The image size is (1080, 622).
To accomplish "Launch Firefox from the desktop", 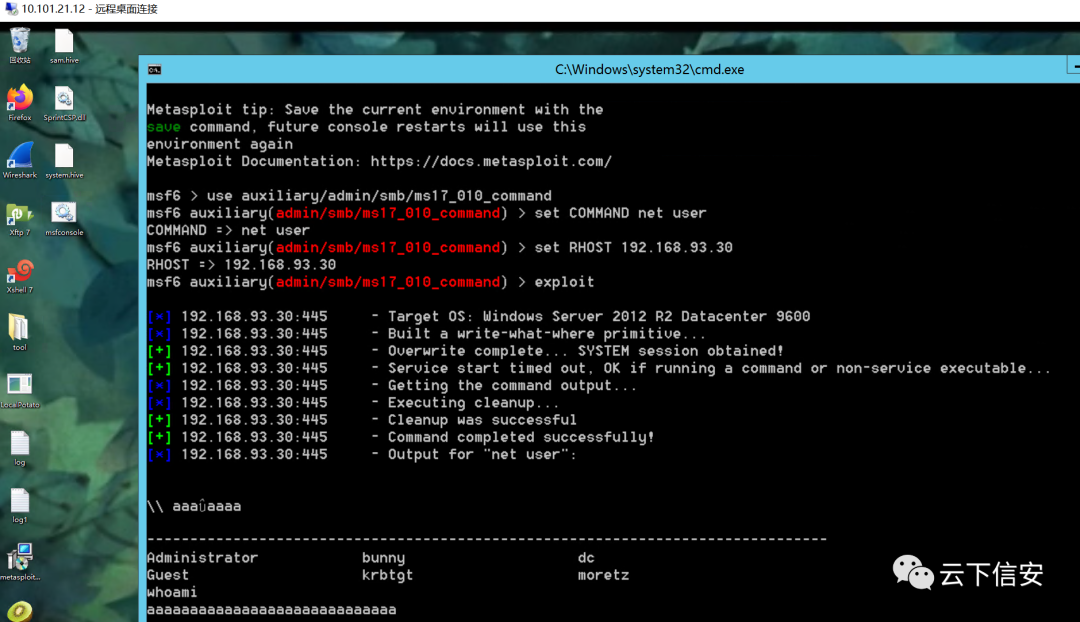I will 19,103.
